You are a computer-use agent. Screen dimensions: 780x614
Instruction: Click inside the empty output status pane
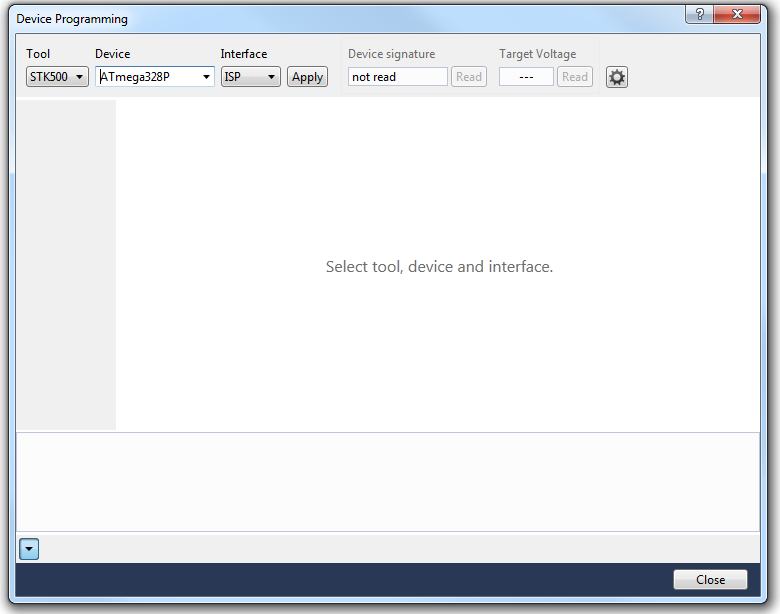[x=387, y=482]
